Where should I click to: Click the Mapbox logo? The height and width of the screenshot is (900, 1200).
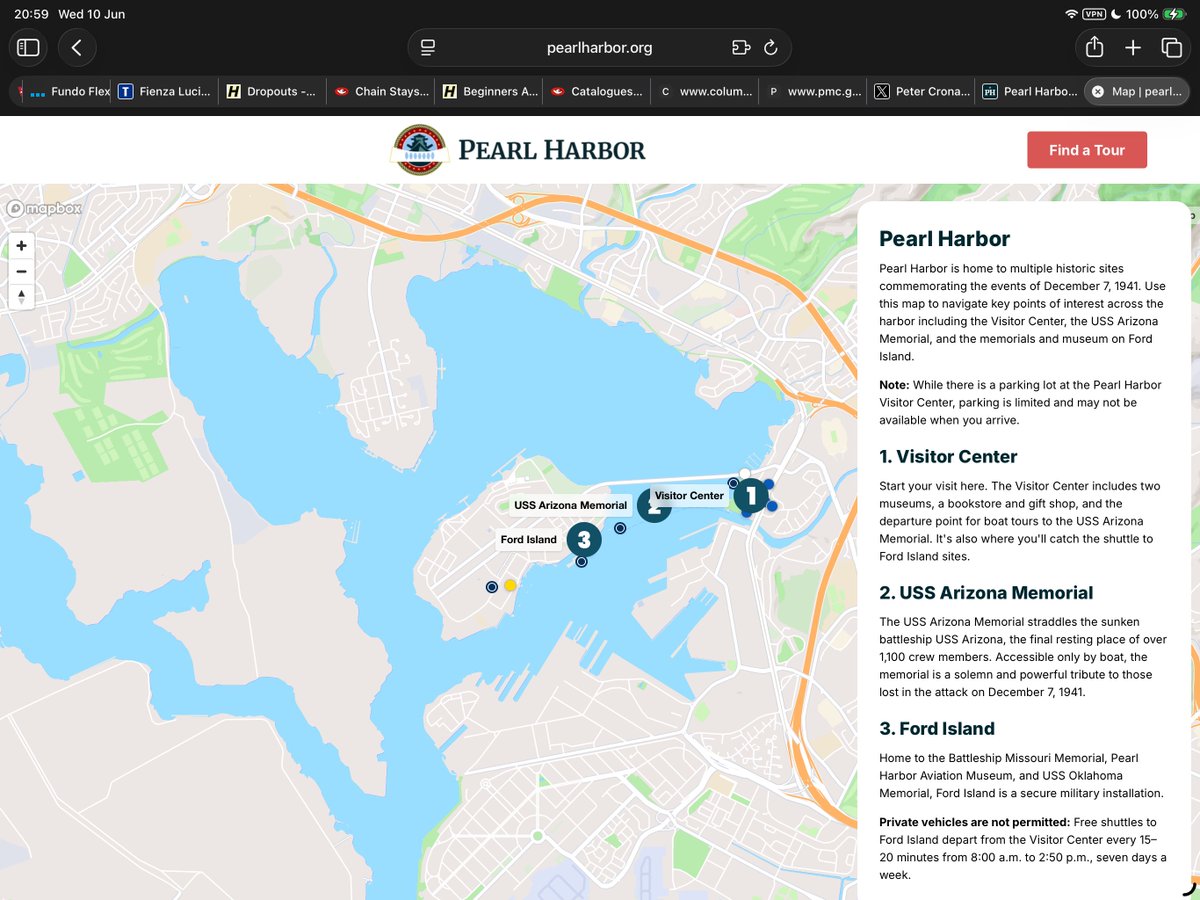pyautogui.click(x=45, y=209)
